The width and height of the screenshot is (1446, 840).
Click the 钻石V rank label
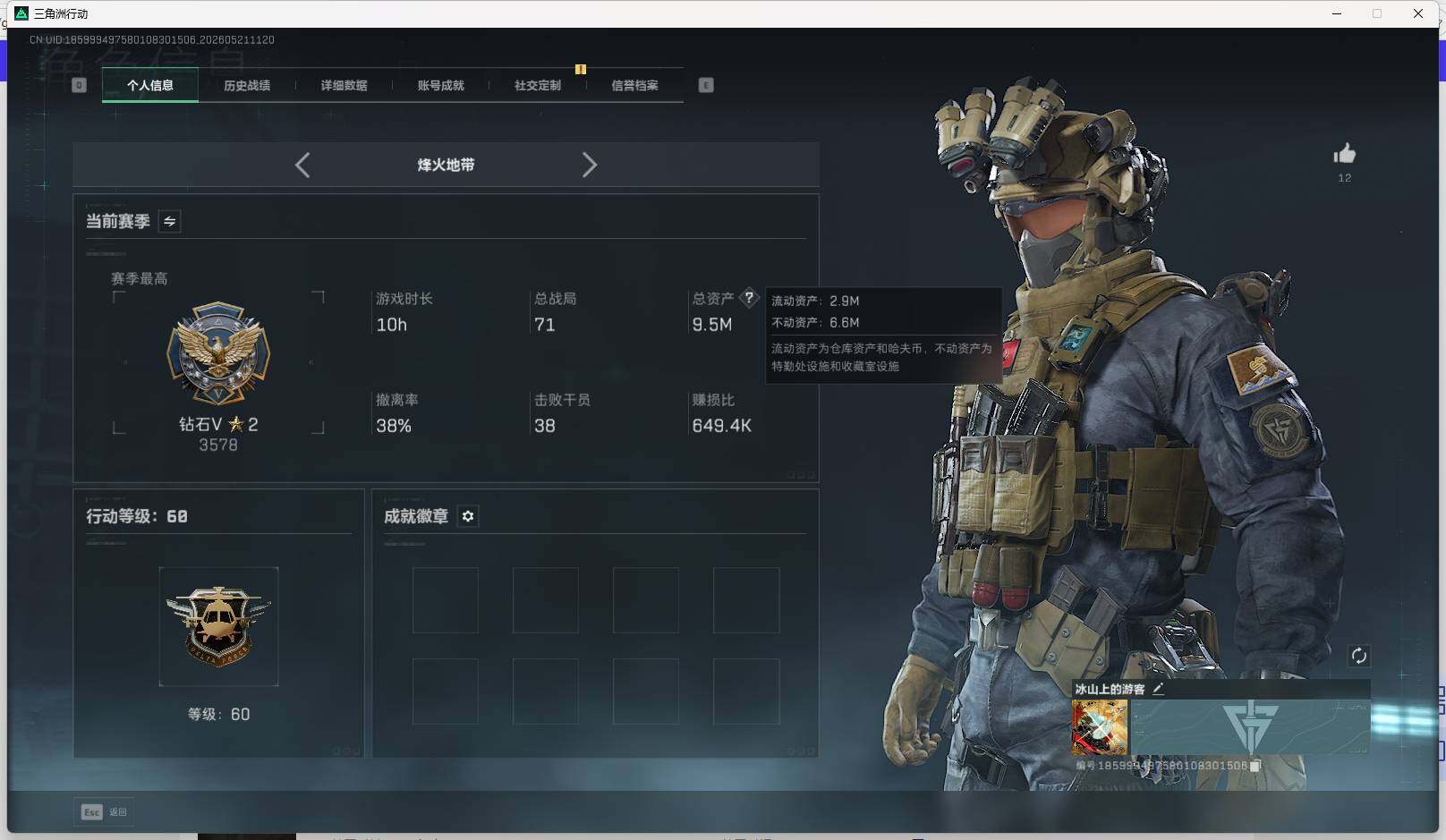click(x=218, y=424)
